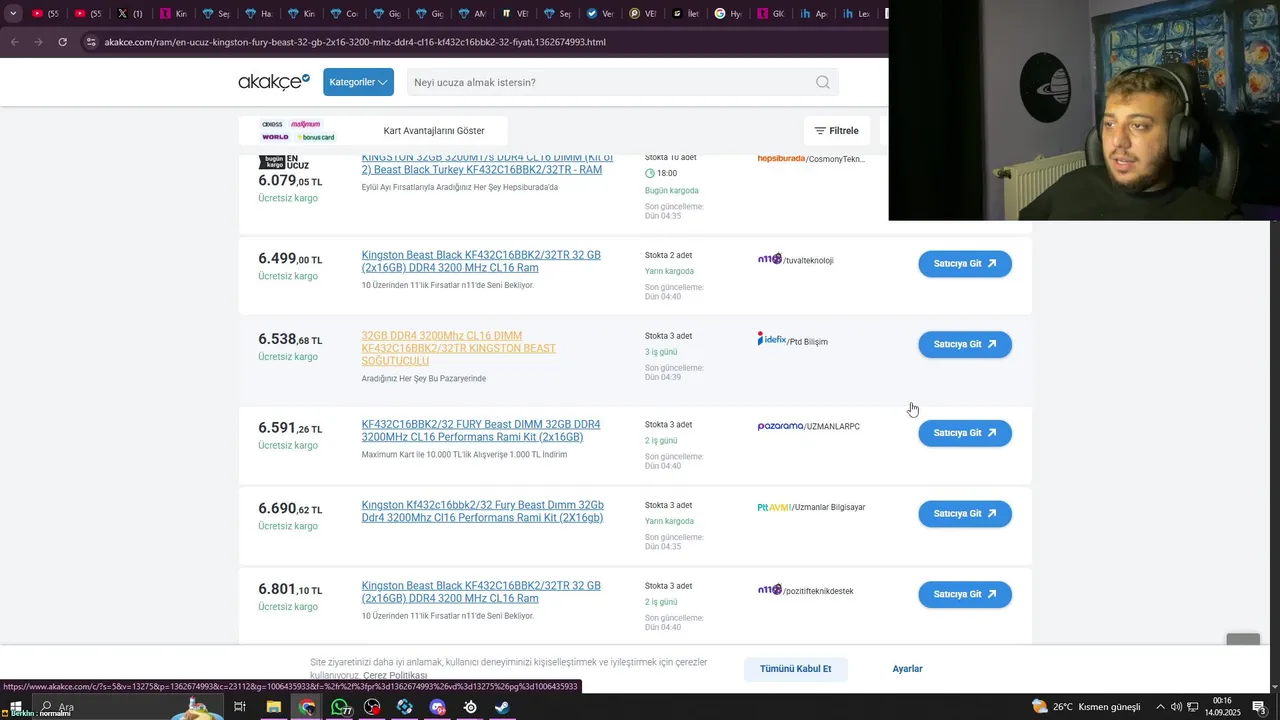This screenshot has height=720, width=1280.
Task: Open WhatsApp from the taskbar
Action: click(x=340, y=707)
